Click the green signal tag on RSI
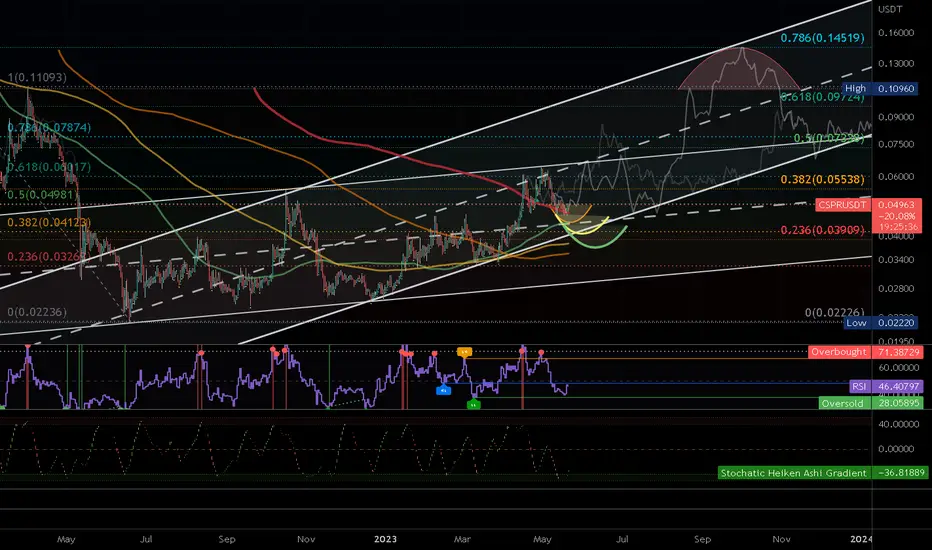 (473, 404)
